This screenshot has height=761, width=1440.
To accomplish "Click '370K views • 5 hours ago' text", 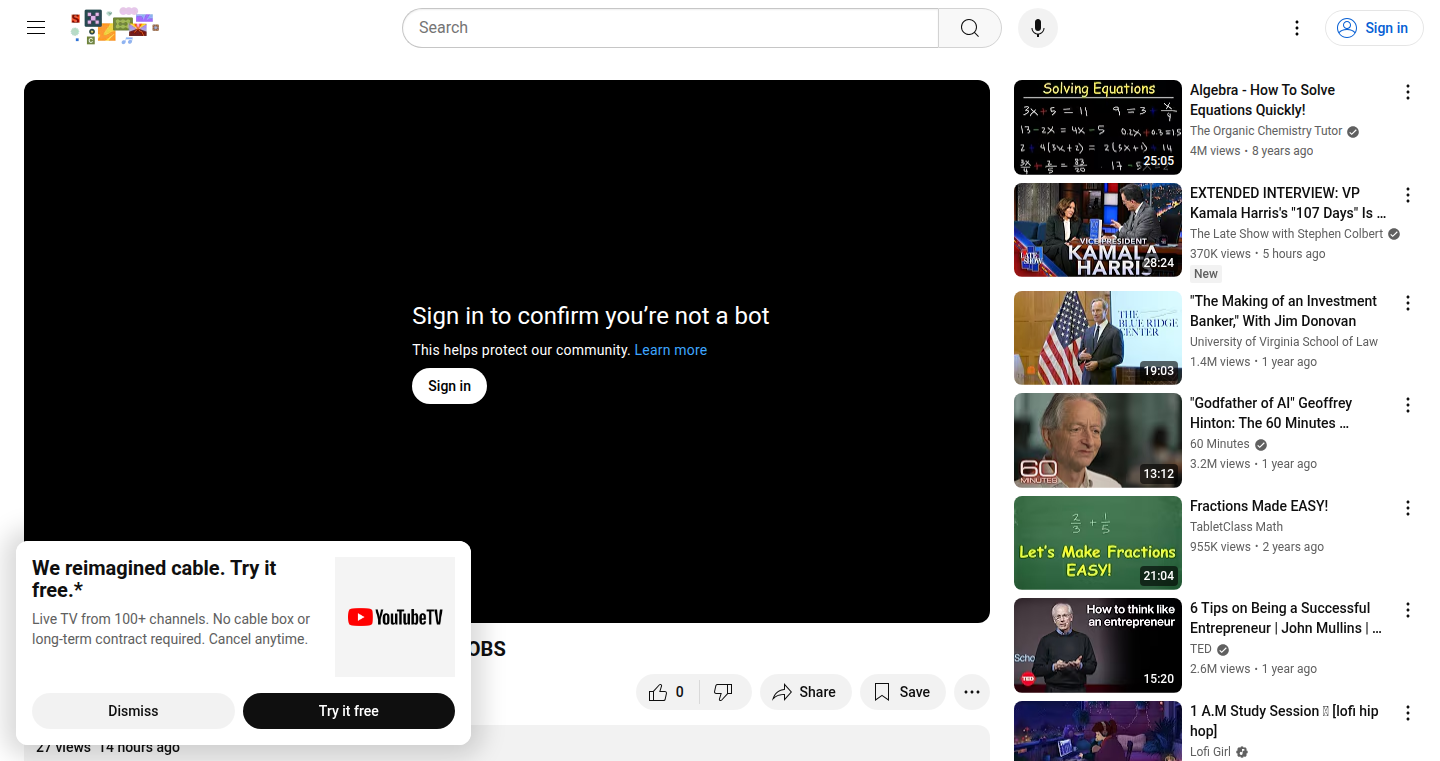I will [x=1258, y=254].
